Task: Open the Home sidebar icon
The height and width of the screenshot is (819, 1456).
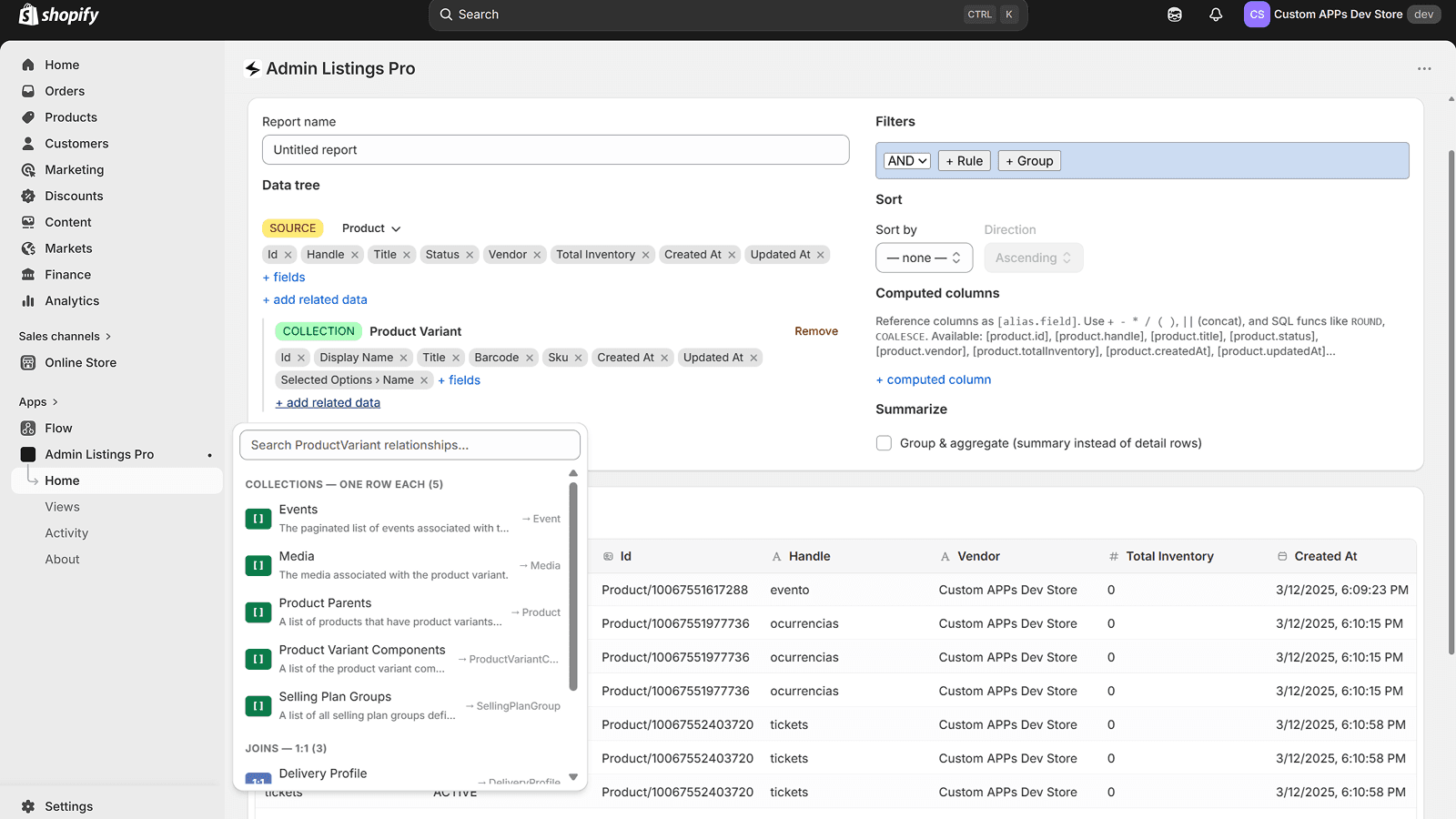Action: tap(28, 65)
